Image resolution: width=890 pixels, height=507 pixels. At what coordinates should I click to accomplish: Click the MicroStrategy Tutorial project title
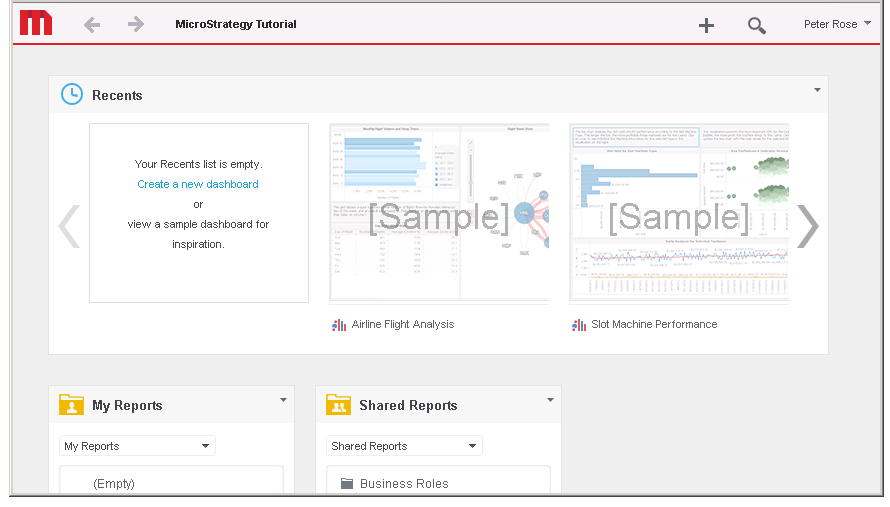click(x=236, y=24)
